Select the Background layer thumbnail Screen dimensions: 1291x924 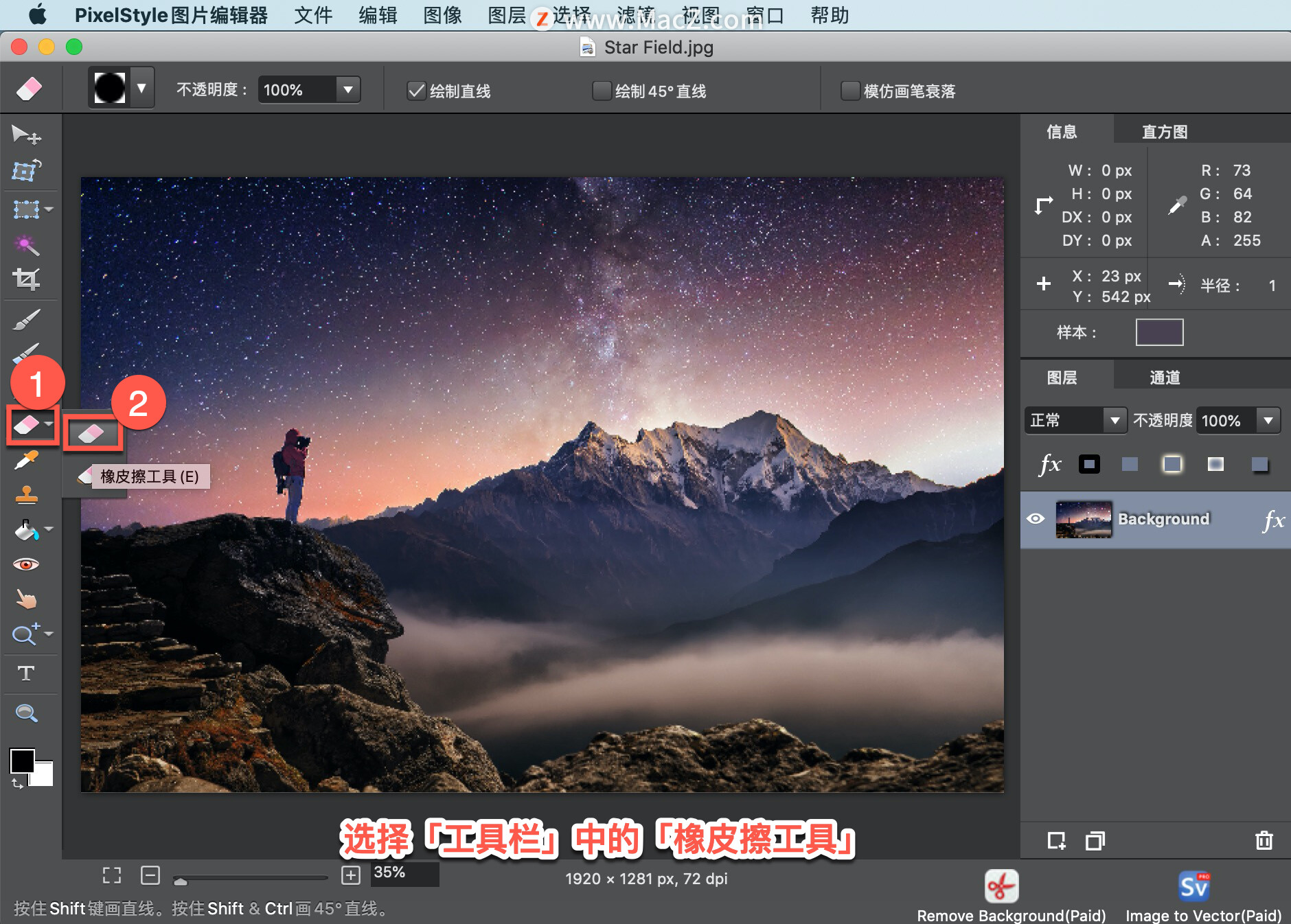(x=1084, y=519)
